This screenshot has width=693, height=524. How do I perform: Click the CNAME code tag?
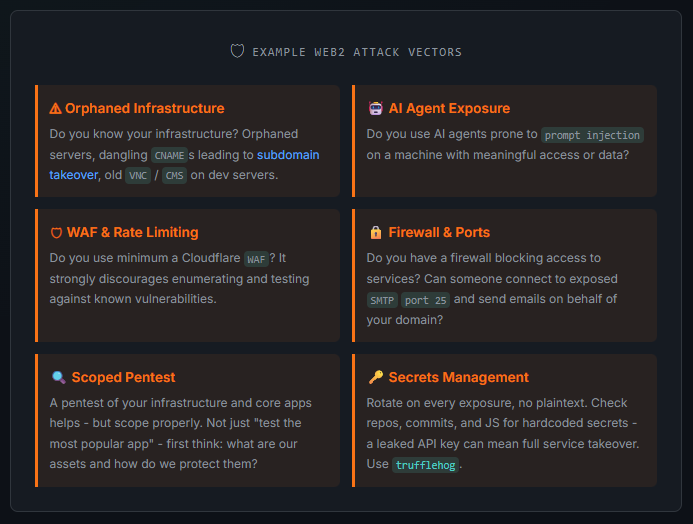[169, 155]
